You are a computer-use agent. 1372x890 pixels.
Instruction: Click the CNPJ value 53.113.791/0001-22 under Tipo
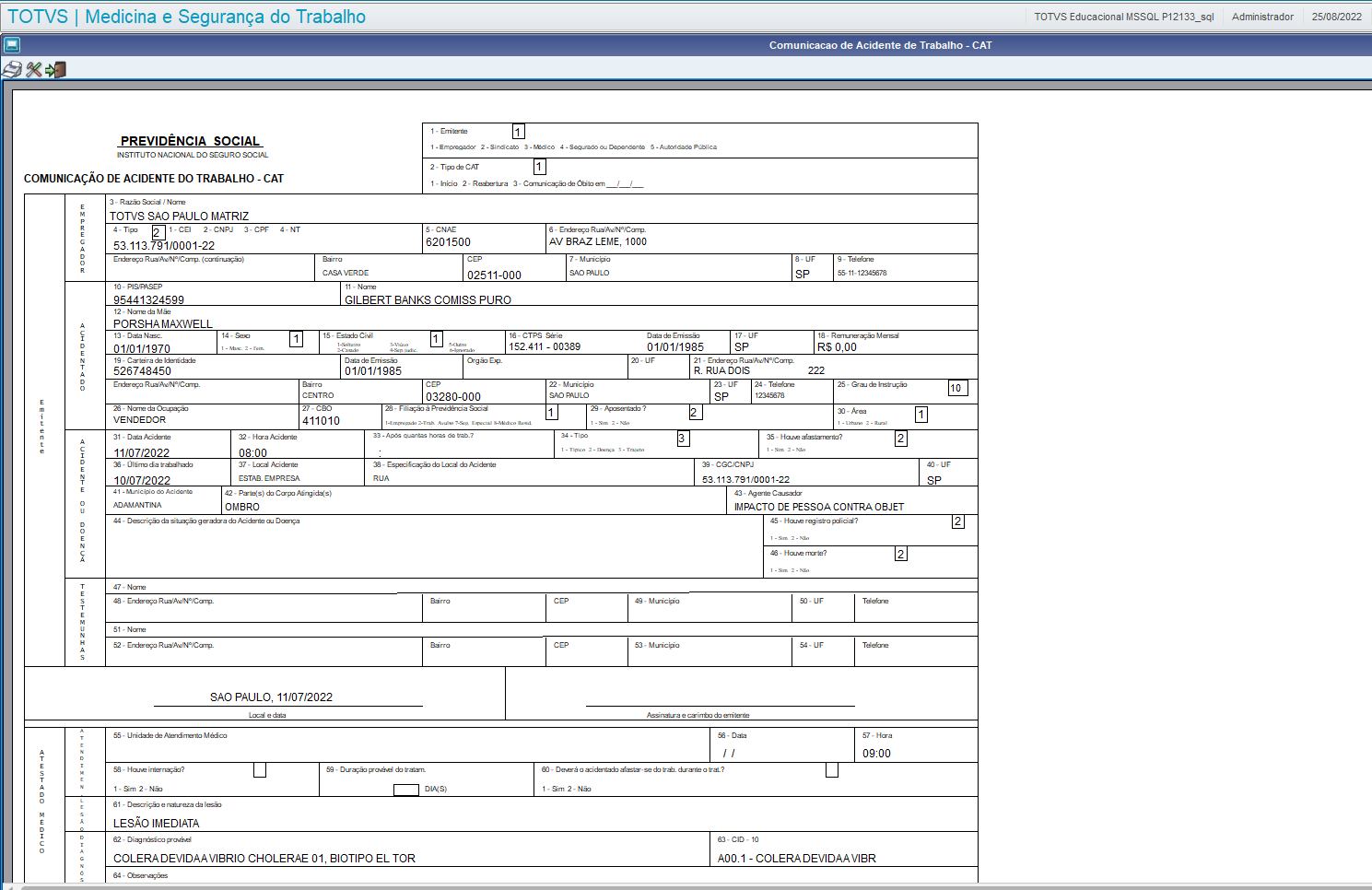(164, 246)
